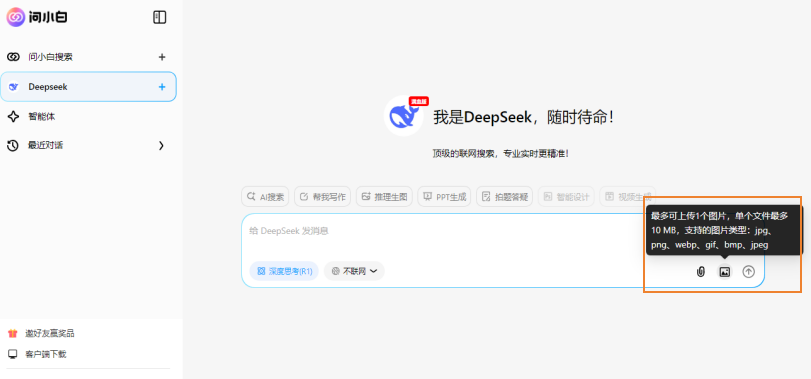Start new Deepseek chat with plus icon
The image size is (811, 379).
pyautogui.click(x=162, y=87)
